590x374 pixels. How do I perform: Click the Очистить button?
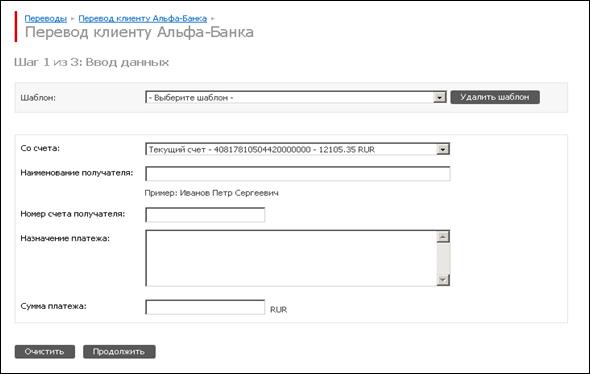coord(45,351)
